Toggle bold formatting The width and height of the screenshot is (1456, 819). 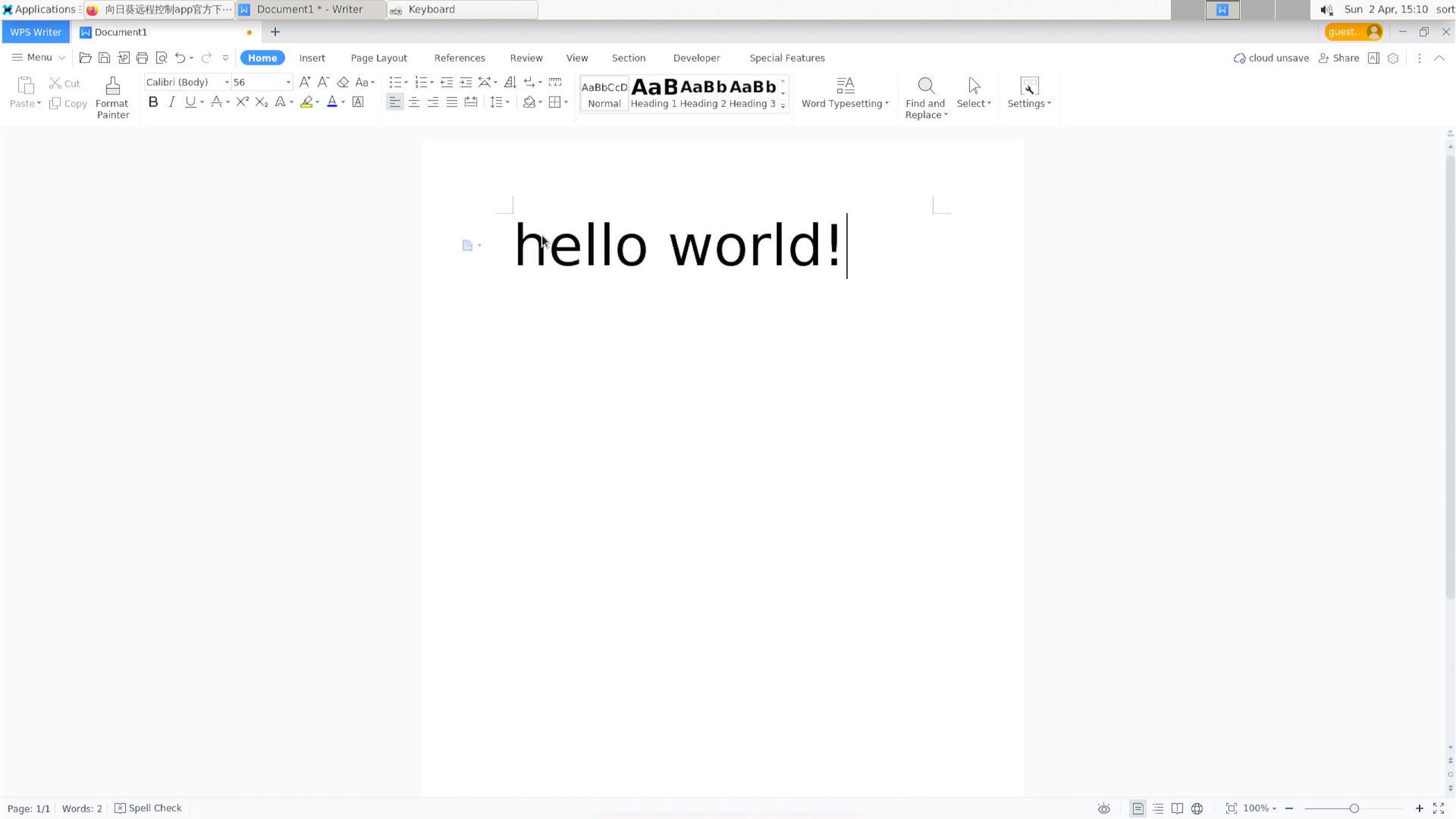[153, 102]
